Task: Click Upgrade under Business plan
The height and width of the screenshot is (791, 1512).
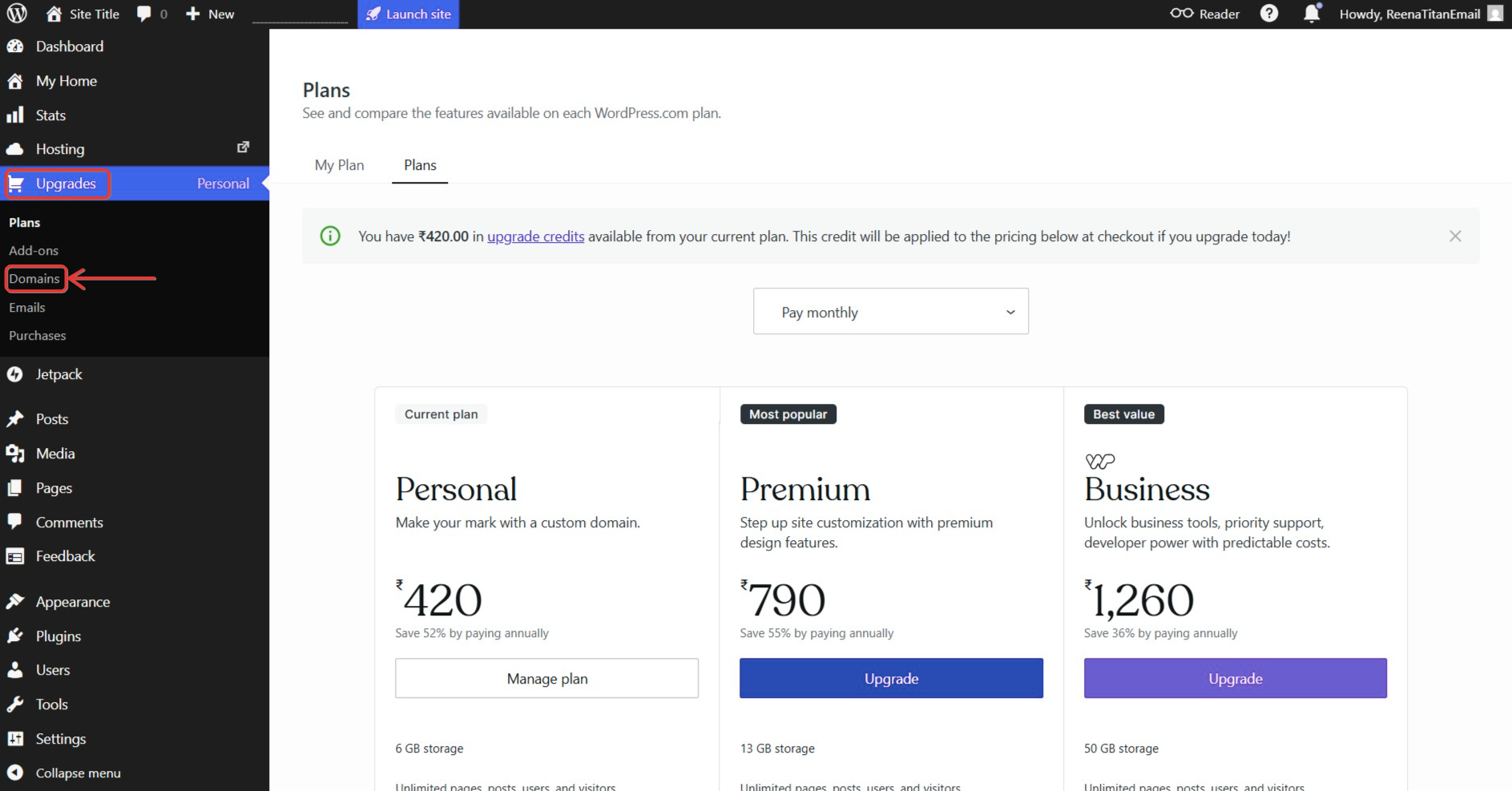Action: (1236, 678)
